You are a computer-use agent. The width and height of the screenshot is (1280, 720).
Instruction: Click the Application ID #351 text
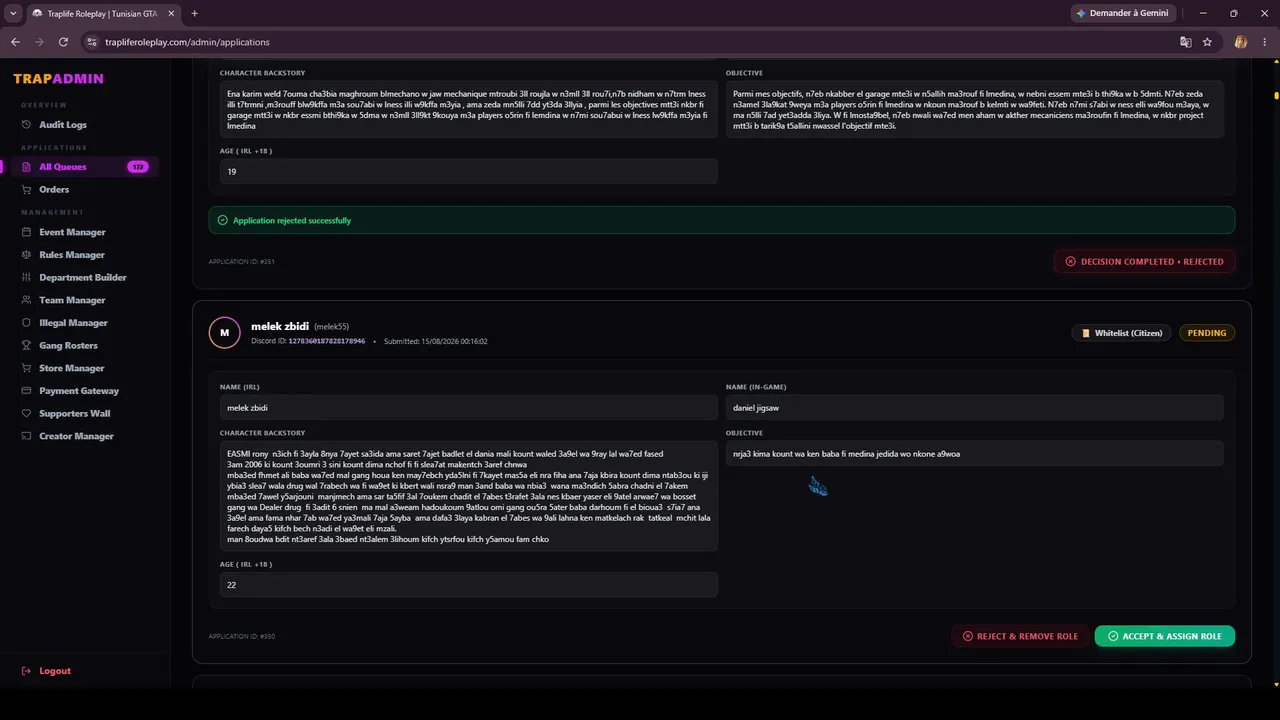(x=241, y=262)
